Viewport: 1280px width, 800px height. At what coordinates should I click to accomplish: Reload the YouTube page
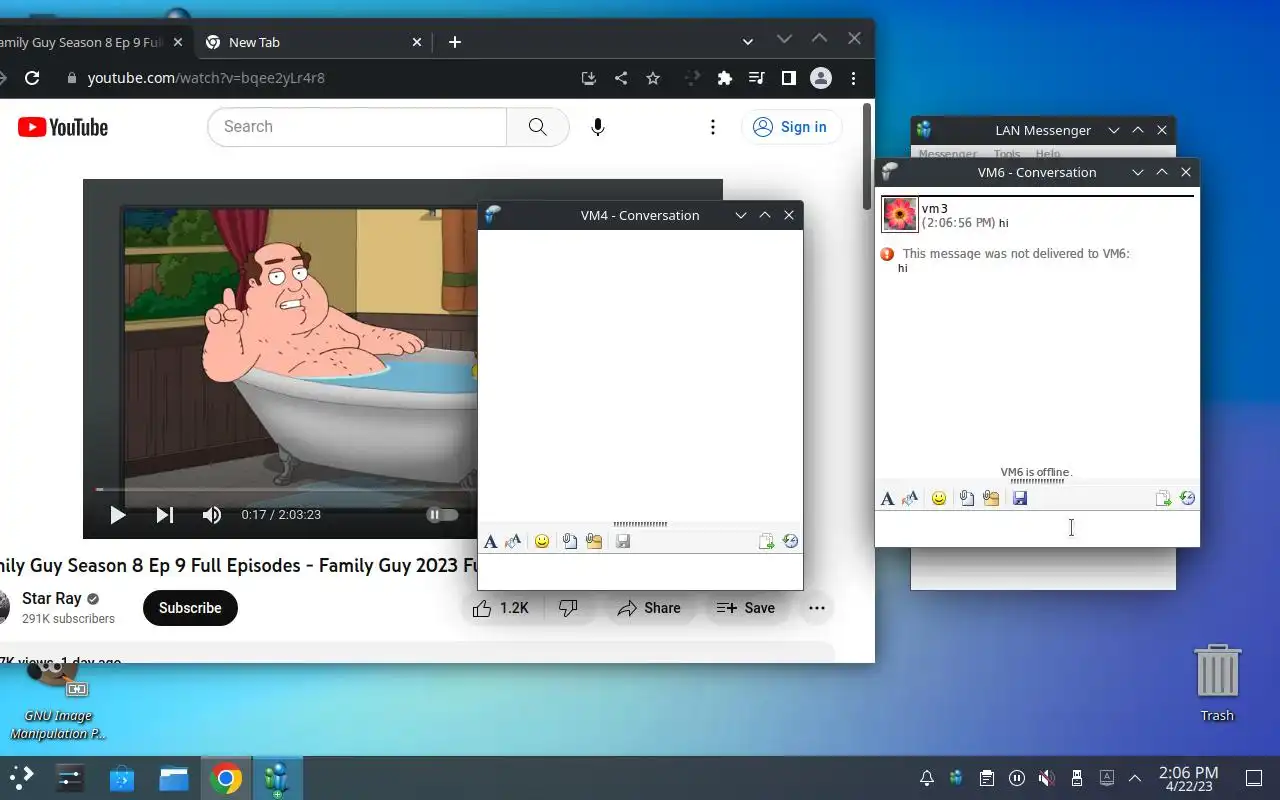coord(32,78)
